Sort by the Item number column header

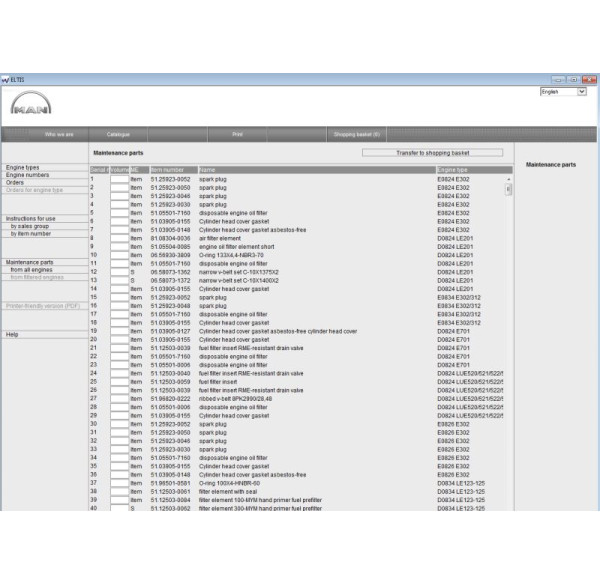[x=168, y=171]
